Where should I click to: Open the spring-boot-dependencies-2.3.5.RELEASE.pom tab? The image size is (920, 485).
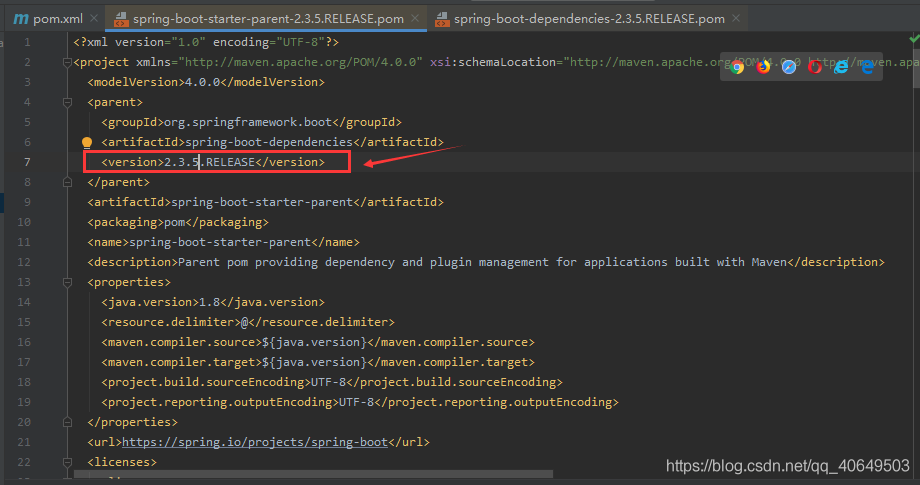(589, 19)
